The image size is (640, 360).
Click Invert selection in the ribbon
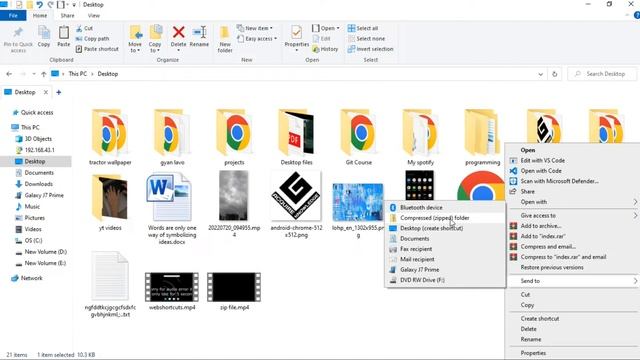click(x=371, y=49)
